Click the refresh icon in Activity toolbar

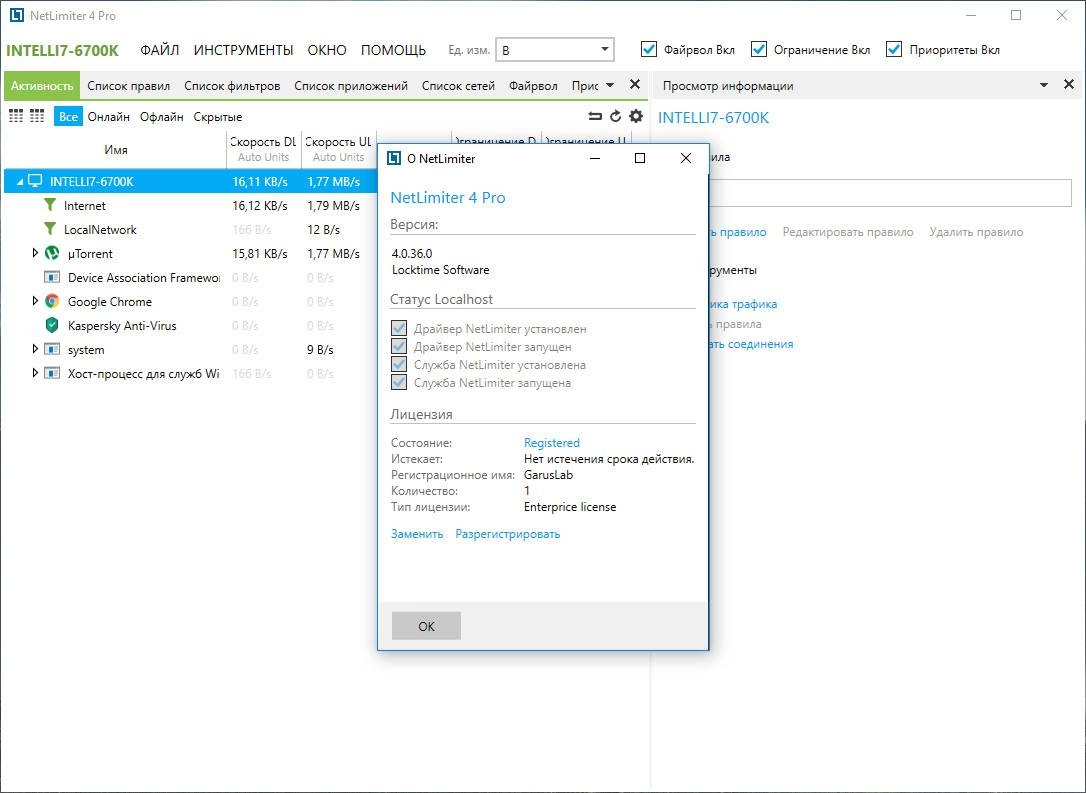click(615, 116)
